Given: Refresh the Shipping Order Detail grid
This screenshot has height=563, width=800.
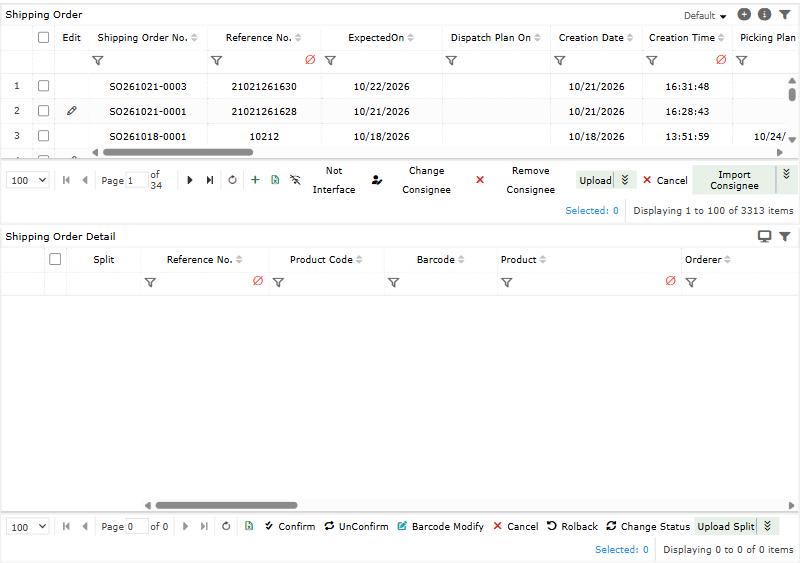Looking at the screenshot, I should click(226, 526).
